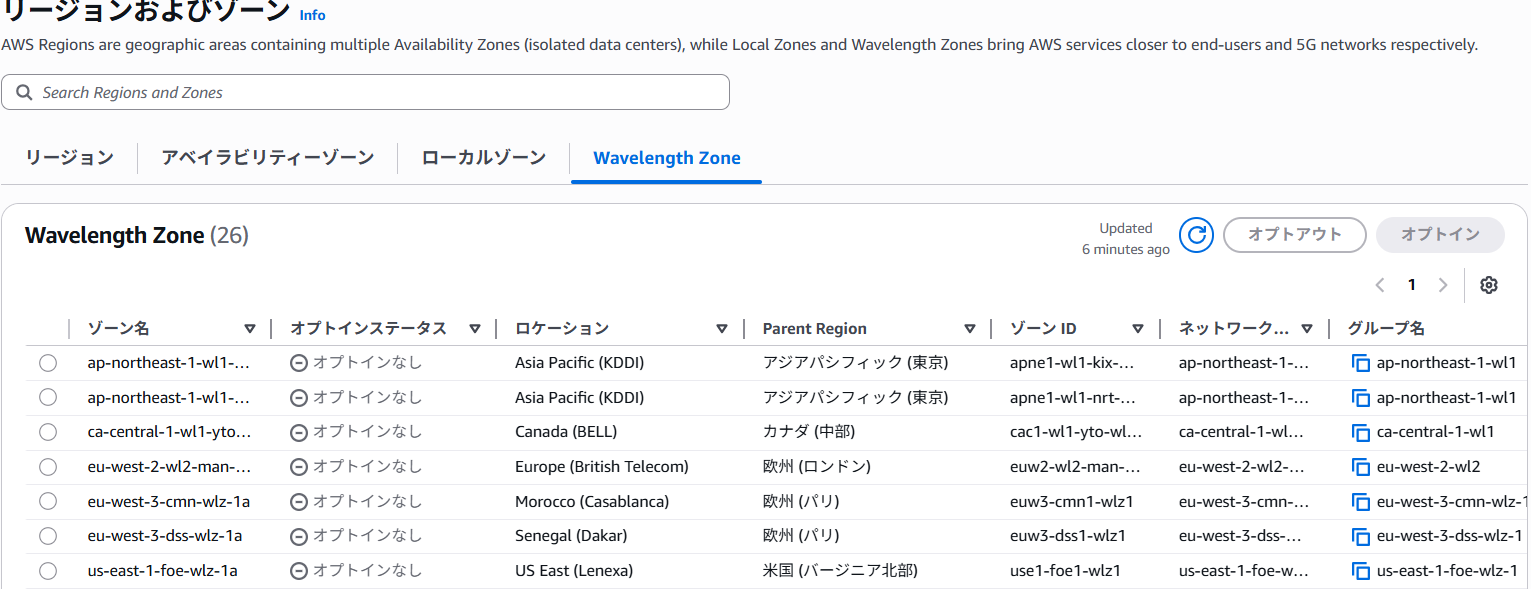
Task: Sort by ゾーン名 column arrow
Action: click(x=250, y=329)
